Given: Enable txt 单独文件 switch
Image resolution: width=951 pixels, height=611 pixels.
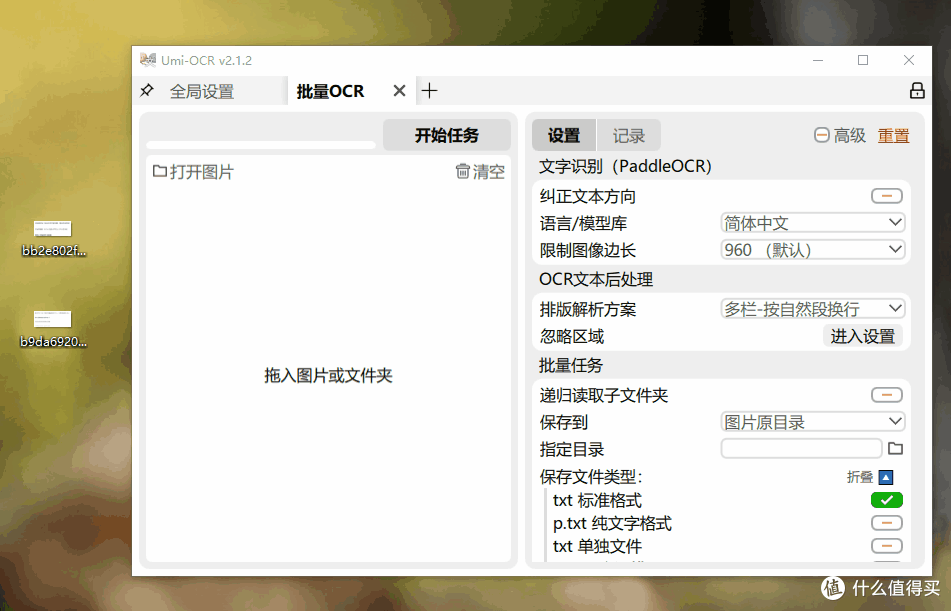Looking at the screenshot, I should pos(887,546).
